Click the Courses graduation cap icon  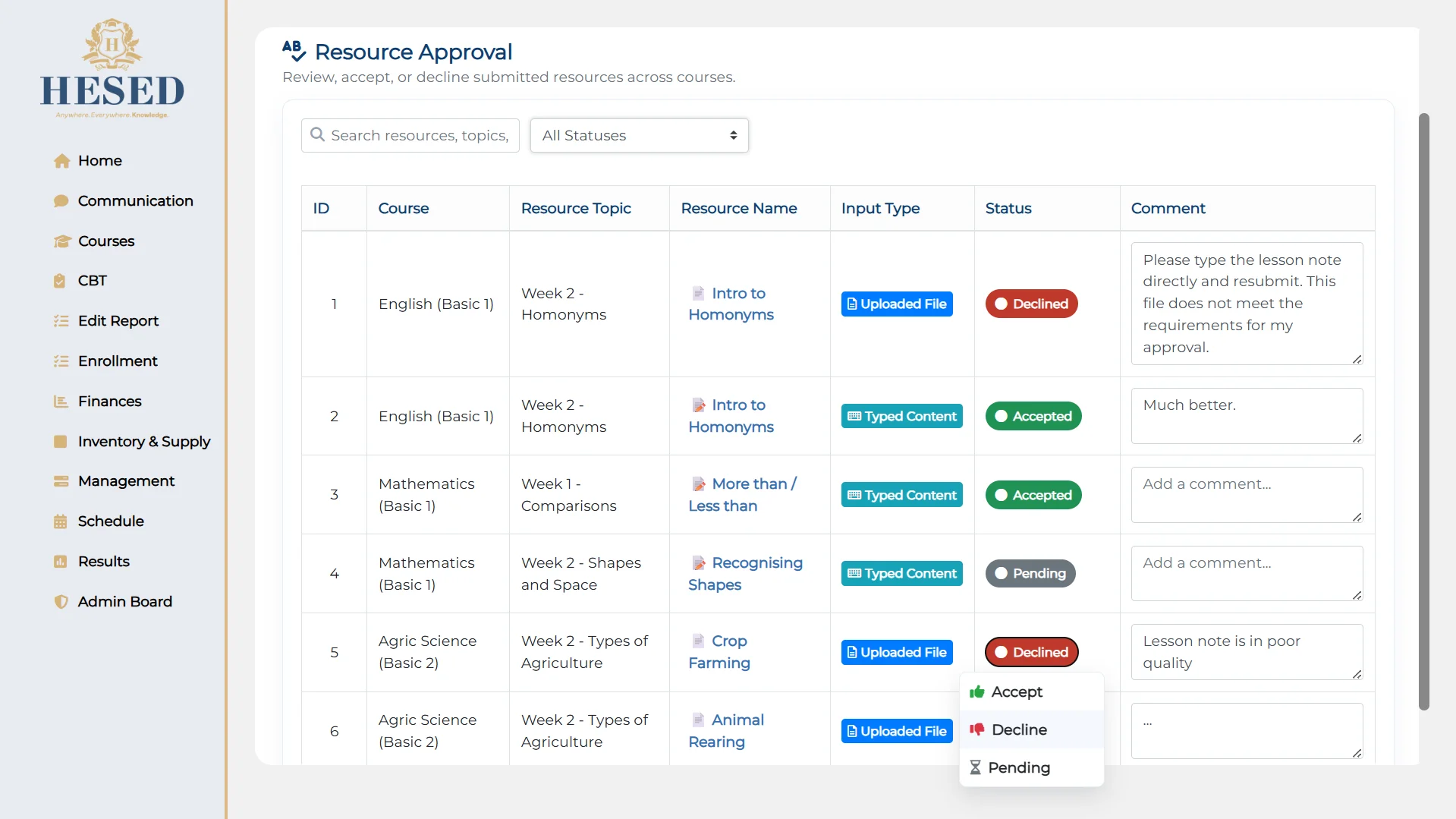click(61, 241)
